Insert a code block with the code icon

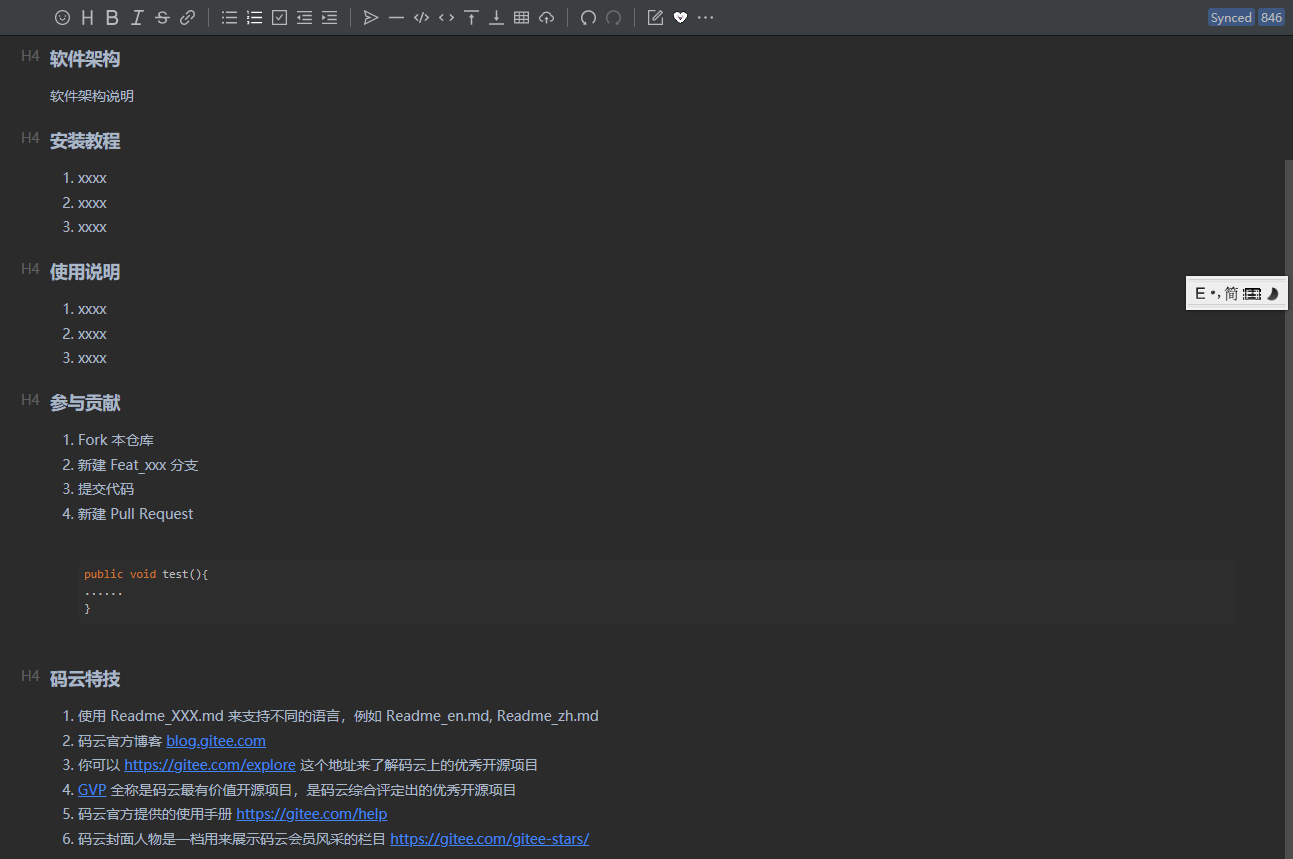421,17
